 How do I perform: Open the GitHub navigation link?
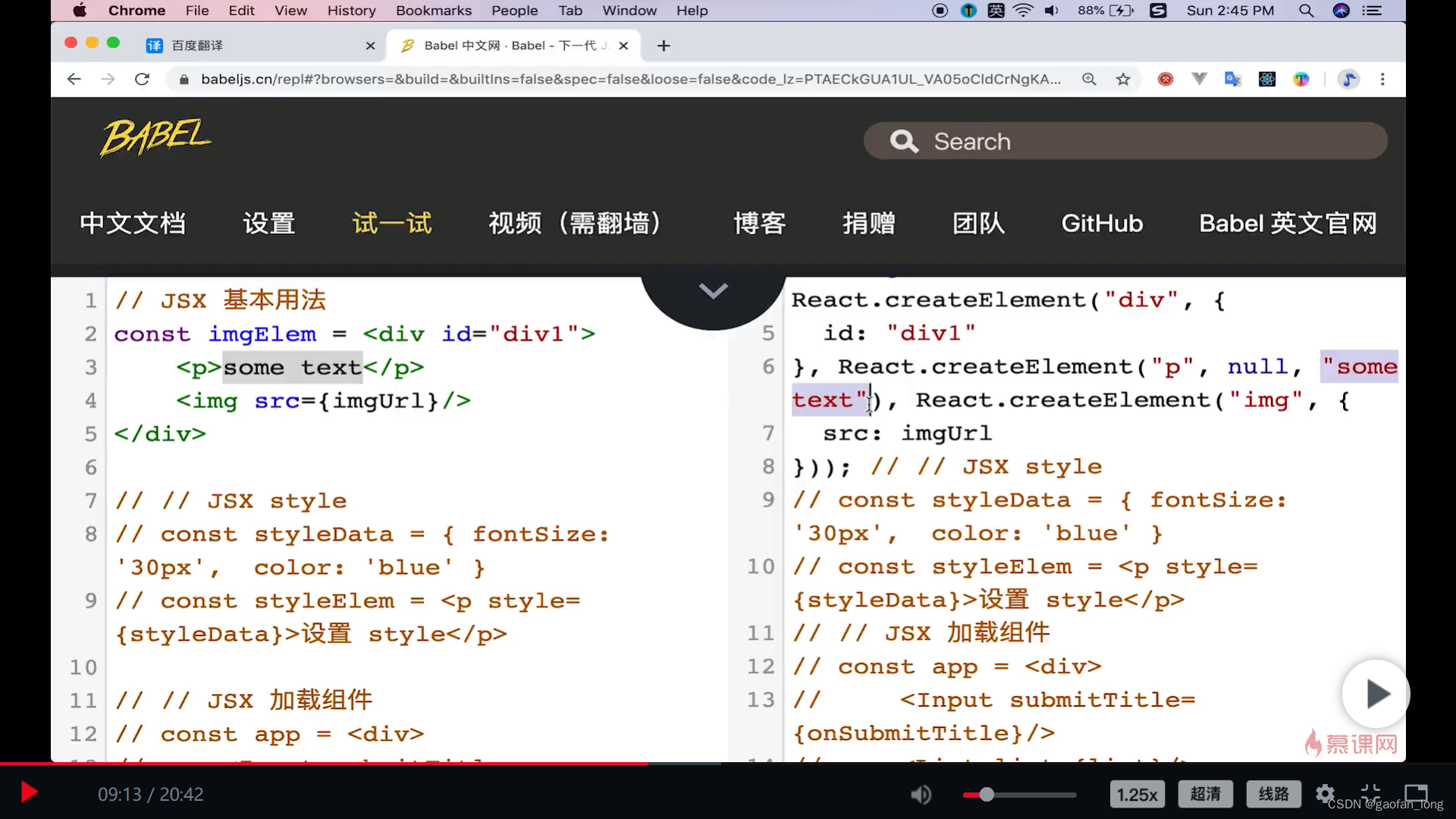tap(1102, 223)
